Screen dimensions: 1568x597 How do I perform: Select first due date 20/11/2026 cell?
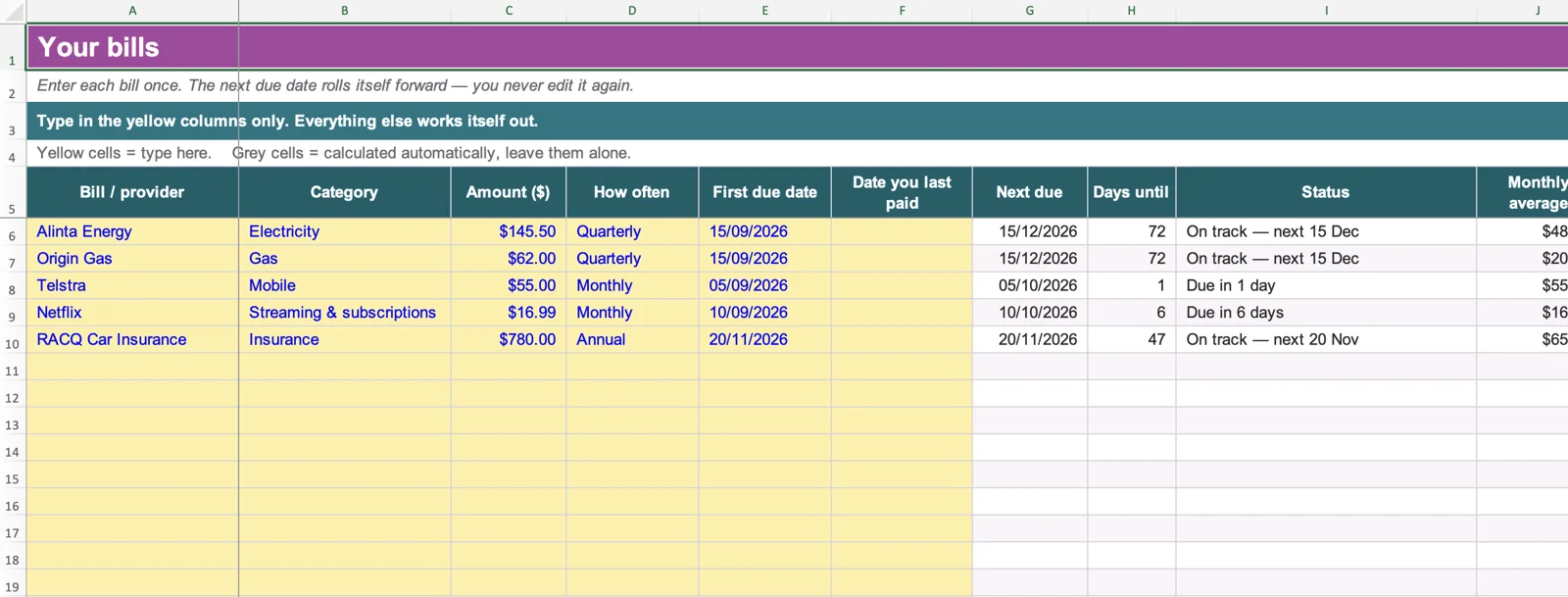[x=764, y=339]
